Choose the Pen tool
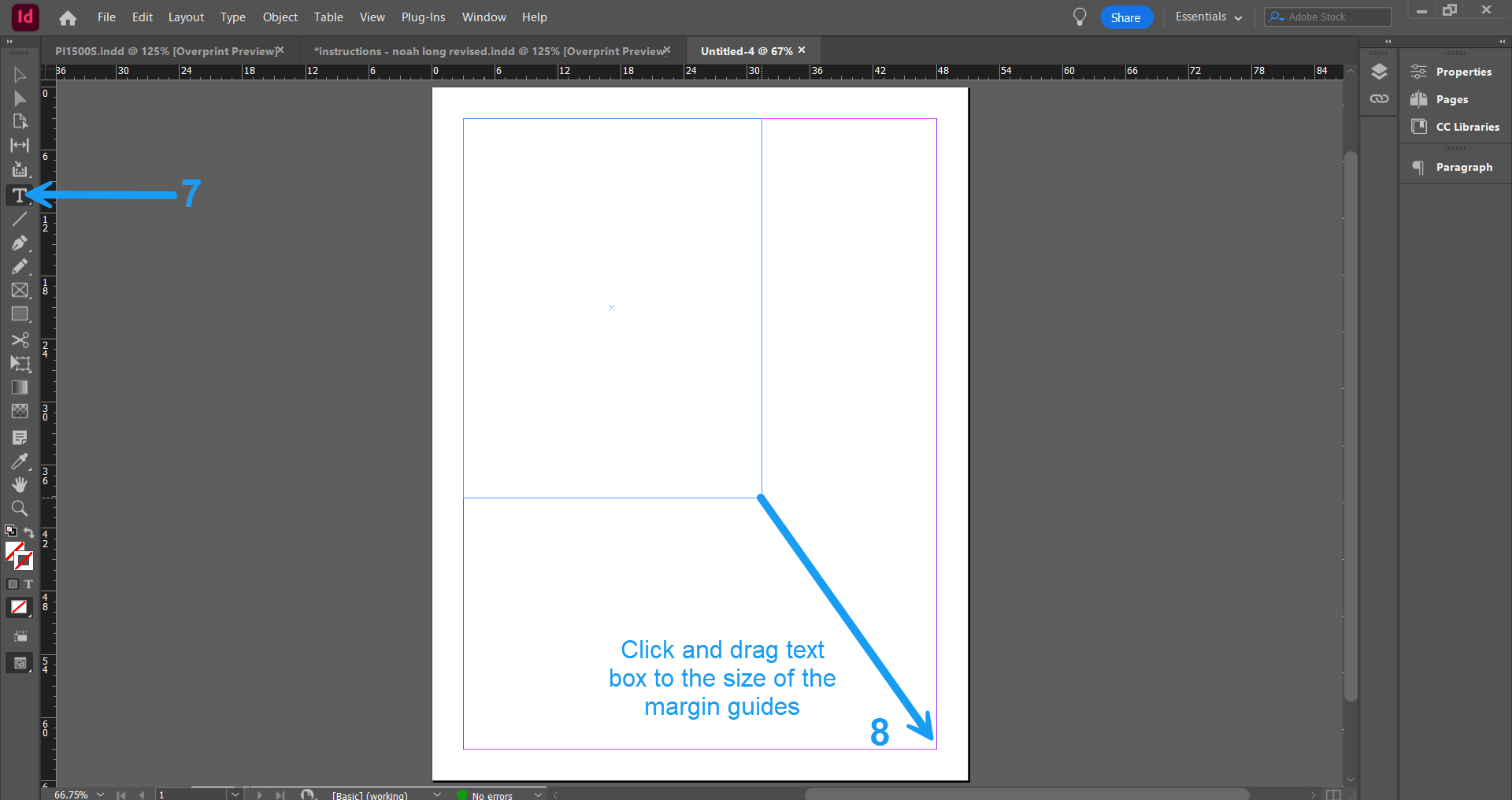 click(x=20, y=243)
